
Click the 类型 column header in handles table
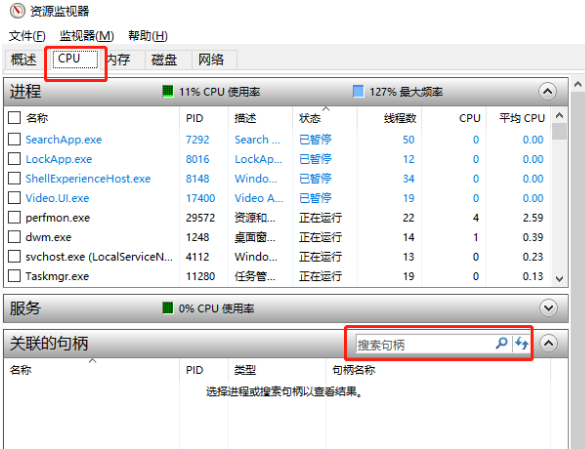(x=245, y=370)
